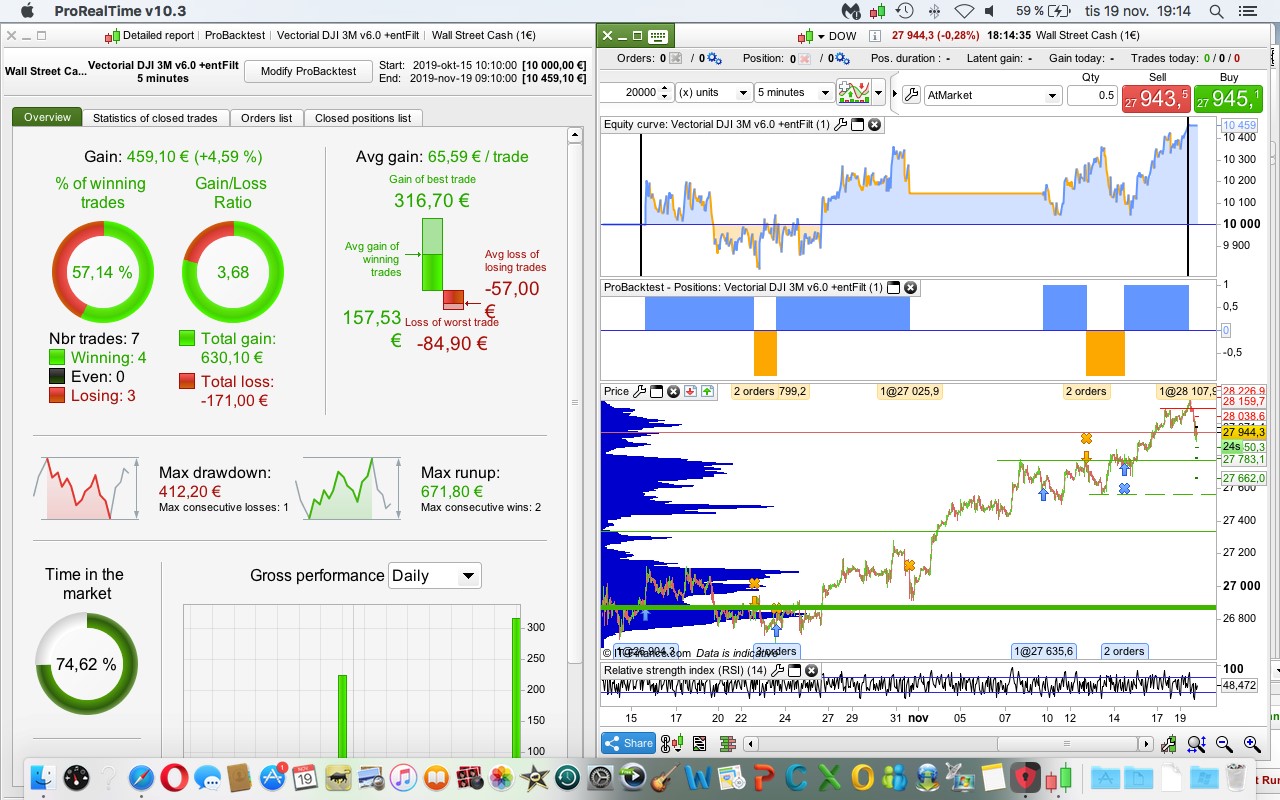
Task: Close the Price chart panel
Action: tap(674, 391)
